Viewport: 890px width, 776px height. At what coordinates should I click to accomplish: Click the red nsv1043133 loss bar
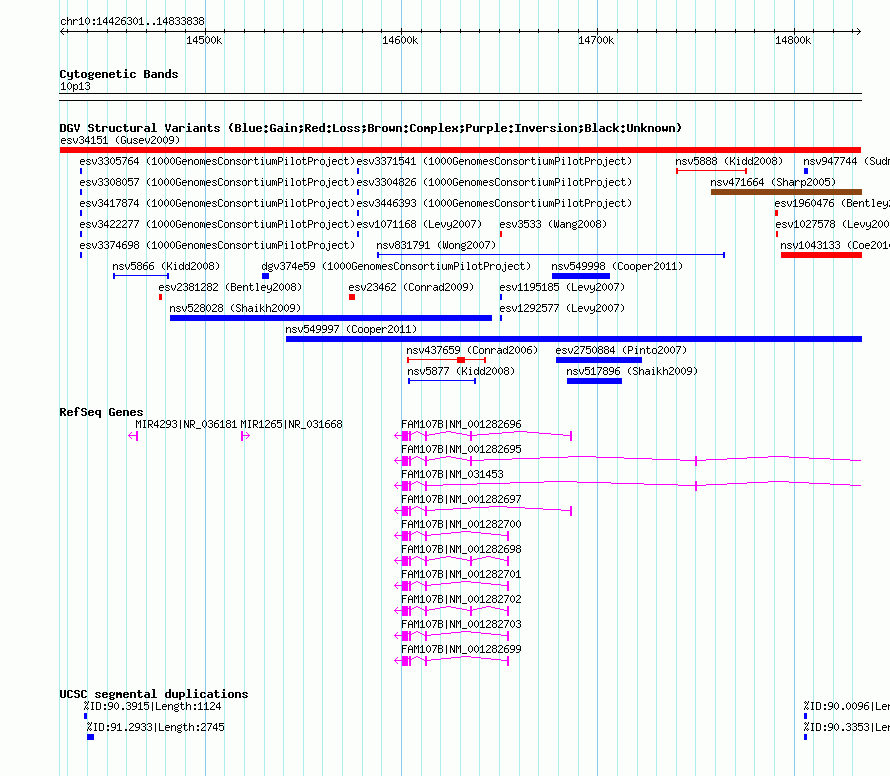pyautogui.click(x=821, y=255)
